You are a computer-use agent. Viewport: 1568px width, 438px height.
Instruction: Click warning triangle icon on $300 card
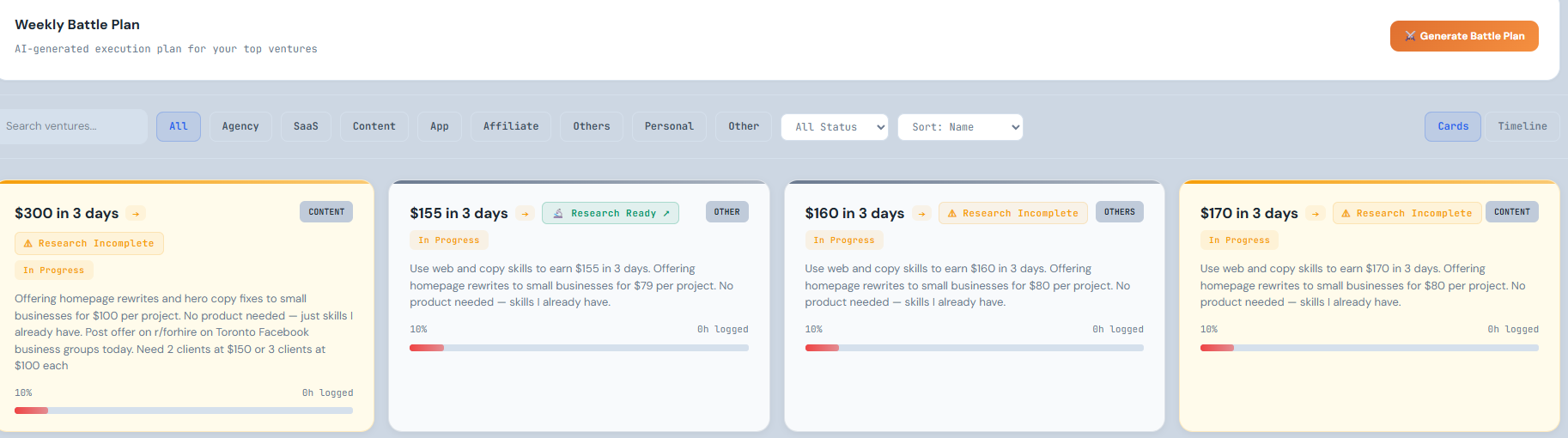(x=27, y=244)
